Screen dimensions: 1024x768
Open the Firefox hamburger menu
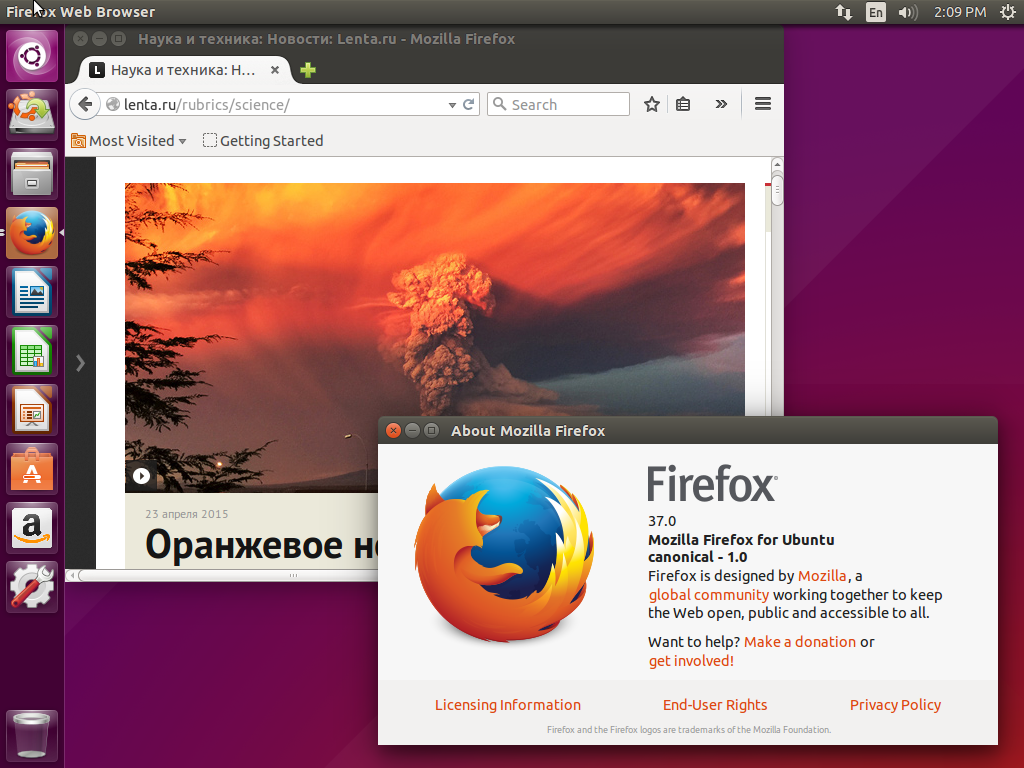point(763,104)
